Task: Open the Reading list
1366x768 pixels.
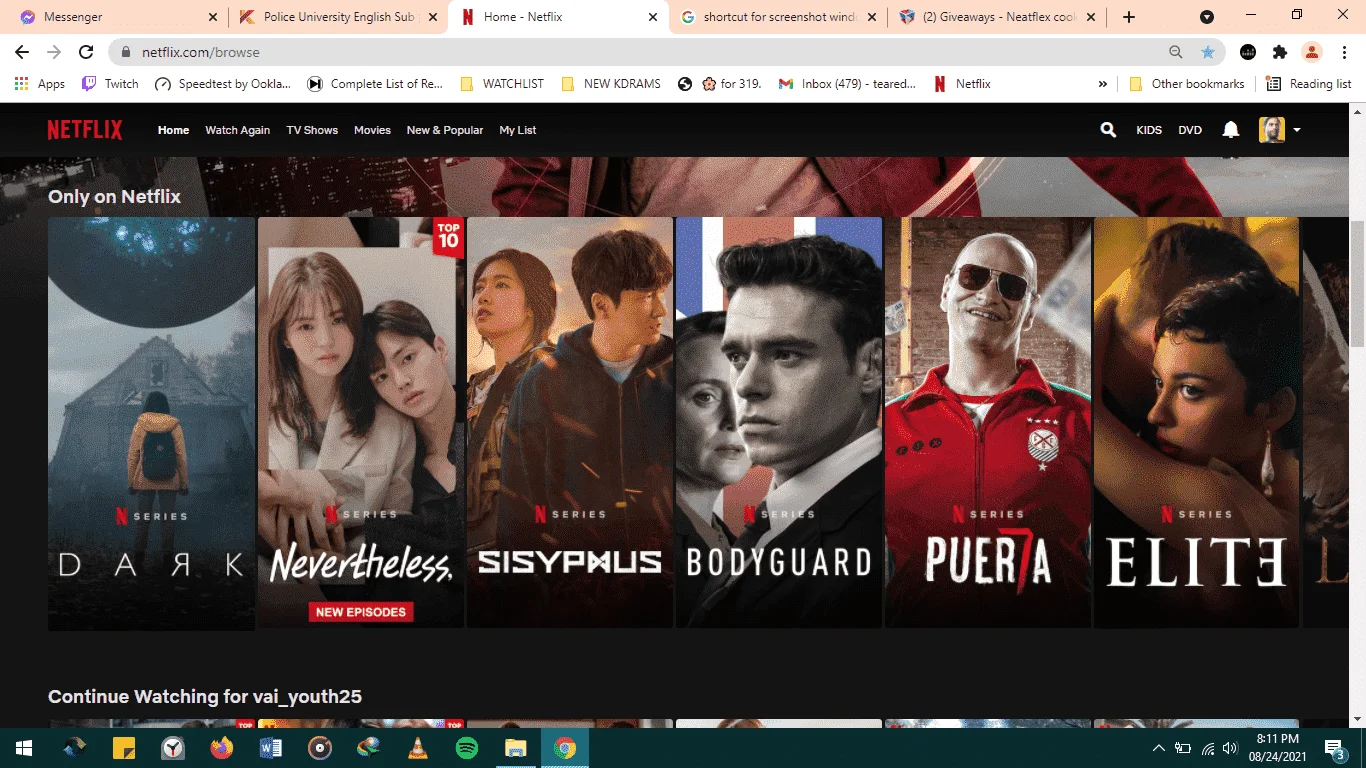Action: pos(1309,84)
